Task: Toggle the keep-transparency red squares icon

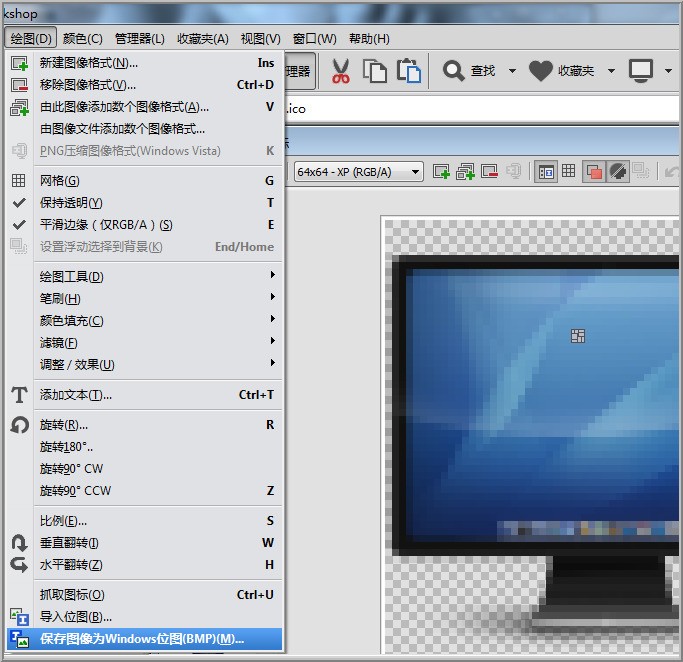Action: [594, 172]
